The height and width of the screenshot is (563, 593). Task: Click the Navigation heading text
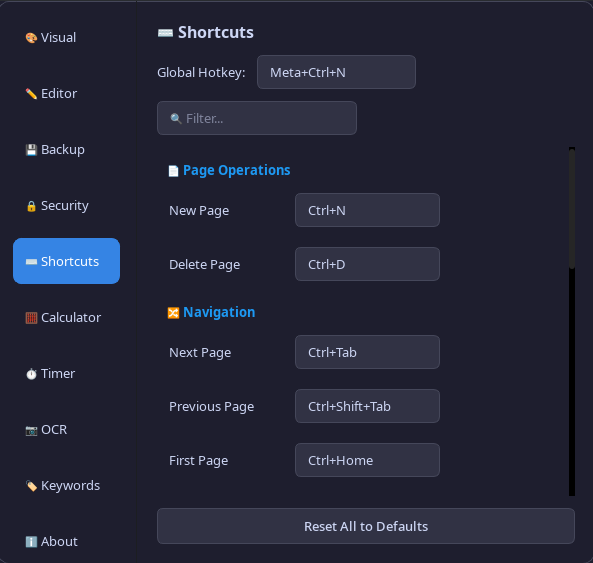219,312
